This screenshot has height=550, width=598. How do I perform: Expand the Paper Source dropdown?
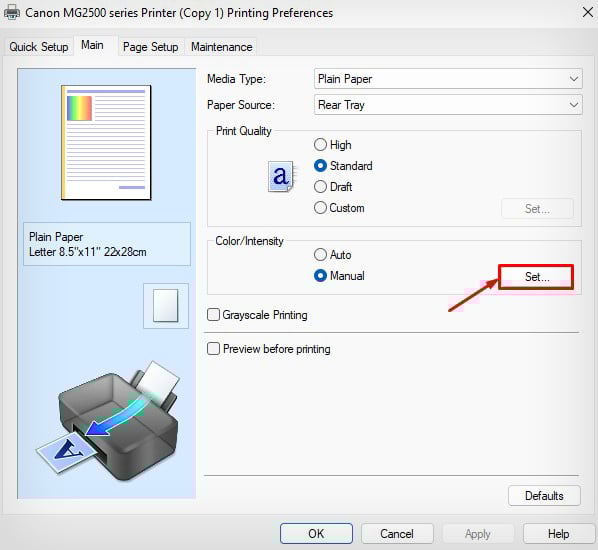click(448, 105)
